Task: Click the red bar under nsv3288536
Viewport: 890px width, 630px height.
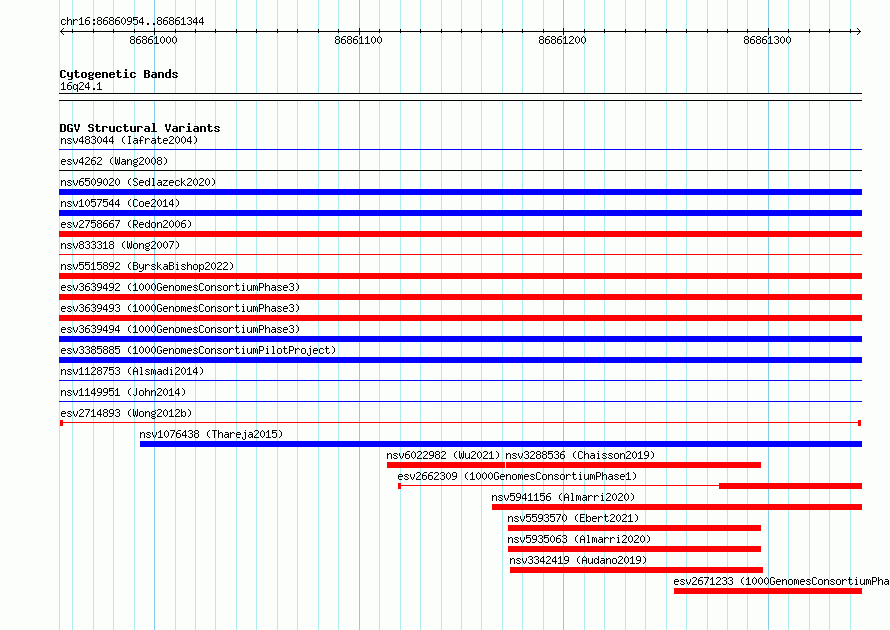Action: pyautogui.click(x=633, y=465)
